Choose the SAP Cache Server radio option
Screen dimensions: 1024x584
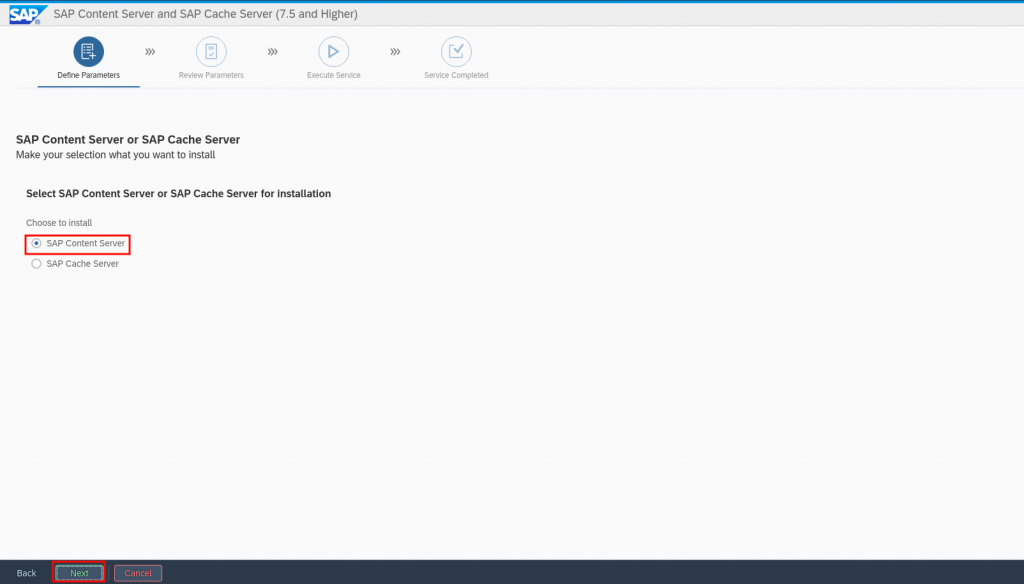pos(37,264)
